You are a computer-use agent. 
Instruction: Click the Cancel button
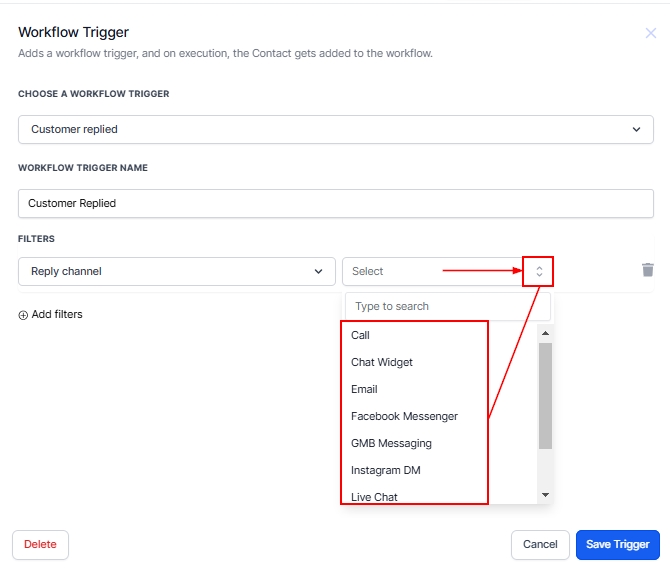point(540,545)
